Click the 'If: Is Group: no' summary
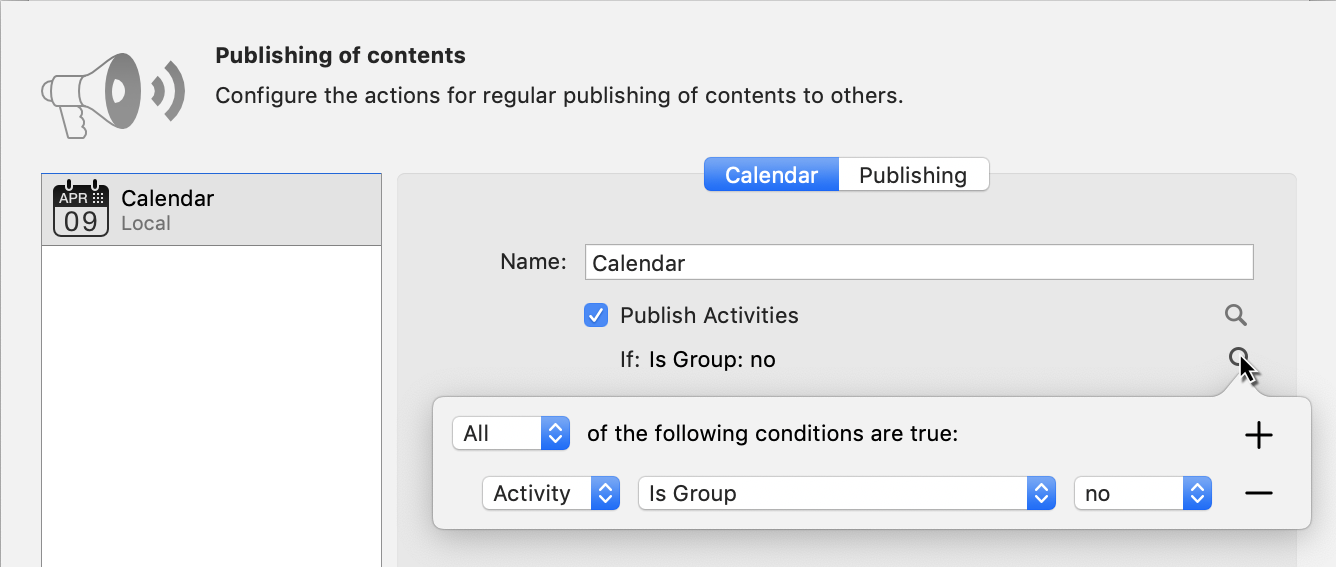This screenshot has height=567, width=1336. click(x=698, y=359)
